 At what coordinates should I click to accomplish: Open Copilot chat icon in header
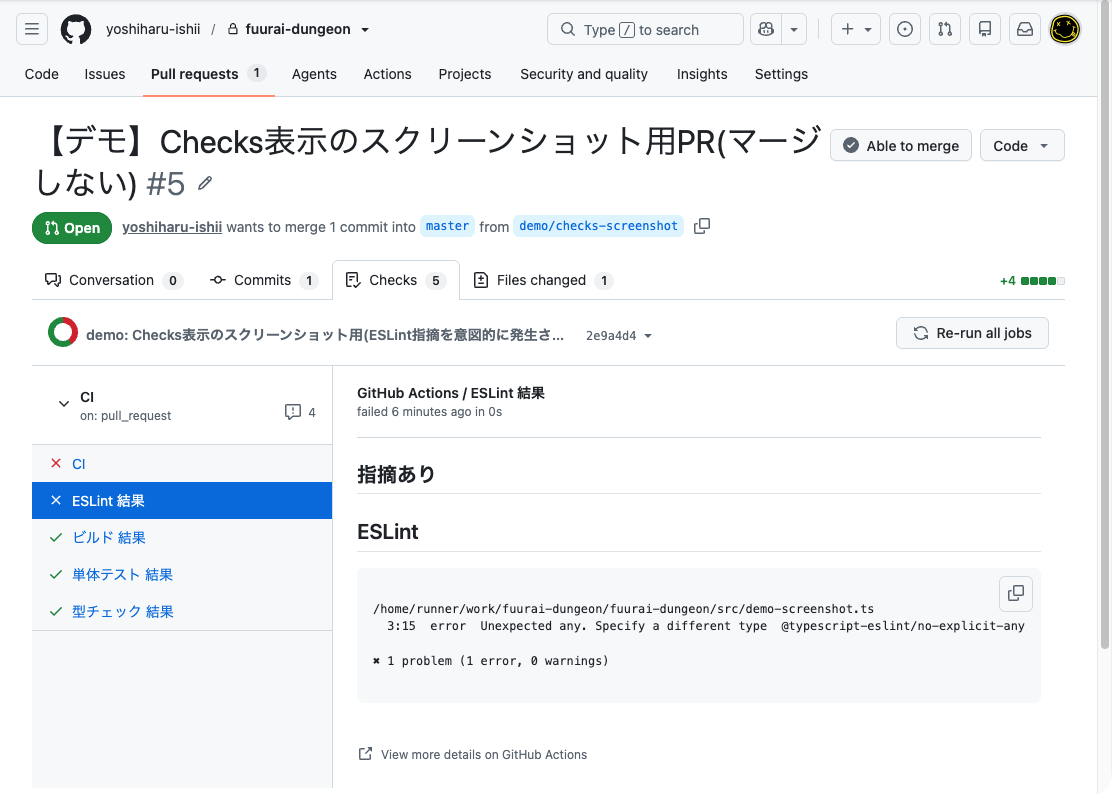click(x=766, y=29)
